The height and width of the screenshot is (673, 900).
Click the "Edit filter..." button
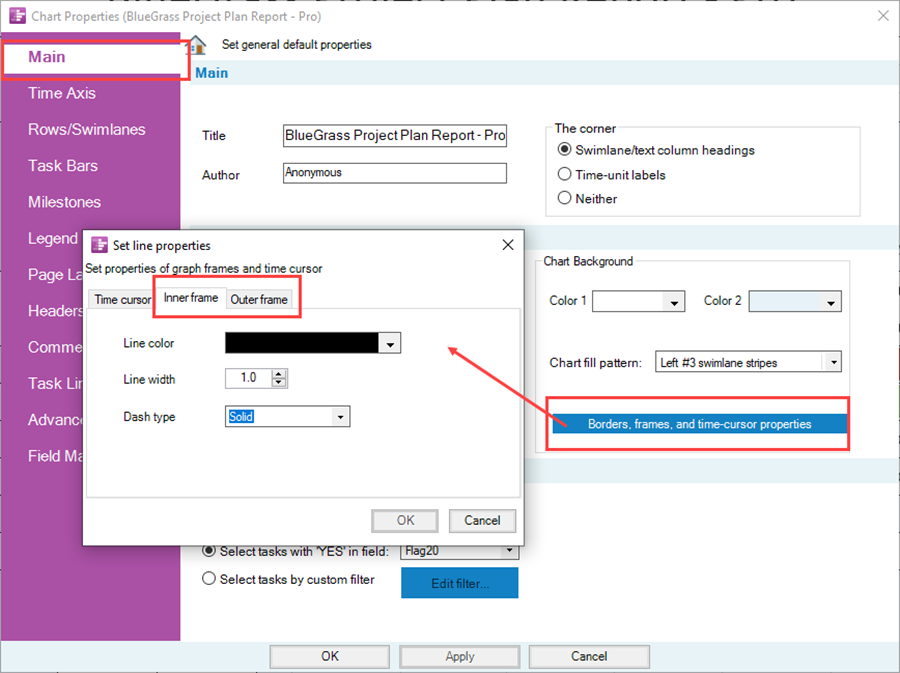pos(459,583)
